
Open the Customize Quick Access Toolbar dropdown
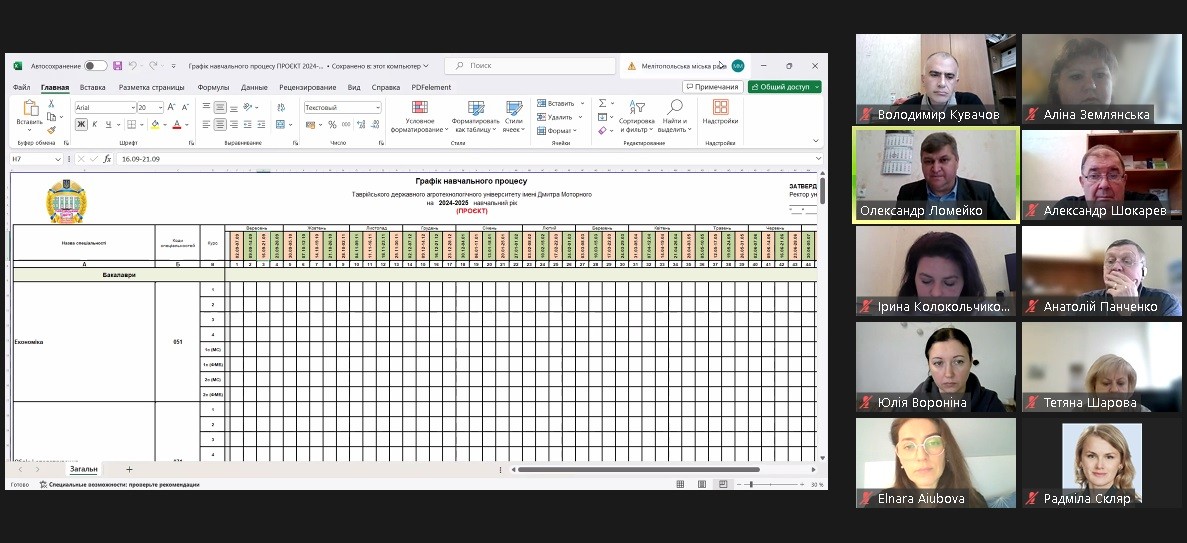[x=173, y=66]
